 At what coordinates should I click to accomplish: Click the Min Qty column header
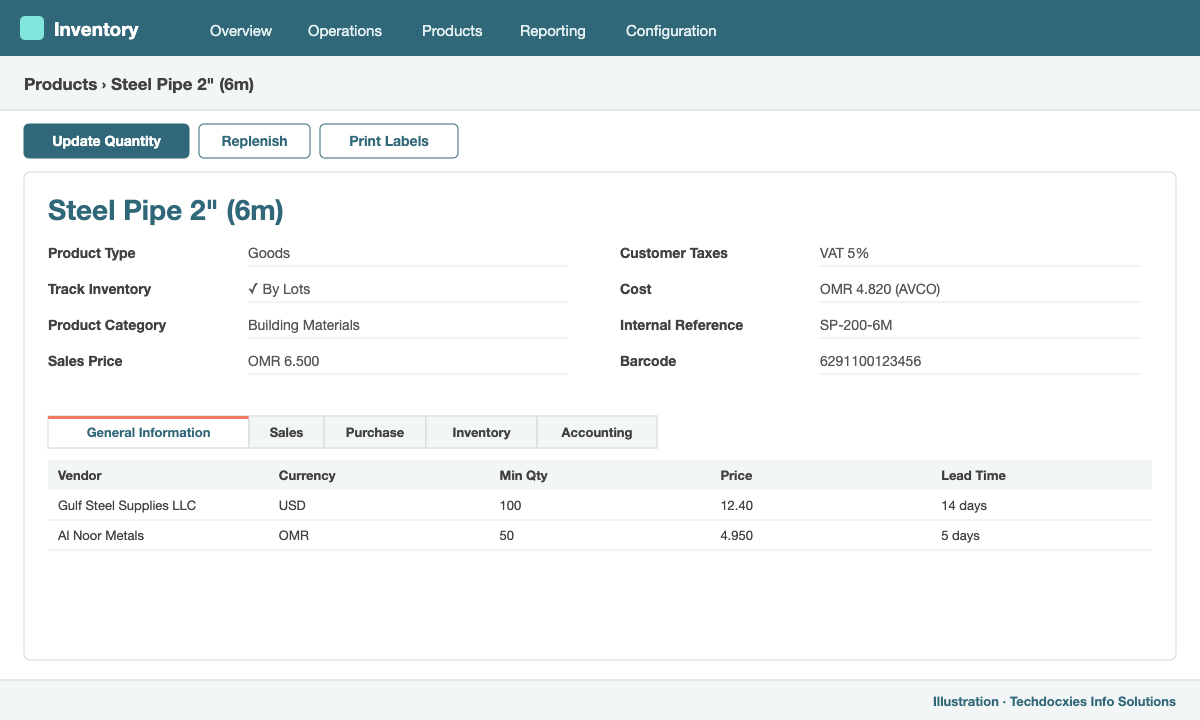click(524, 475)
